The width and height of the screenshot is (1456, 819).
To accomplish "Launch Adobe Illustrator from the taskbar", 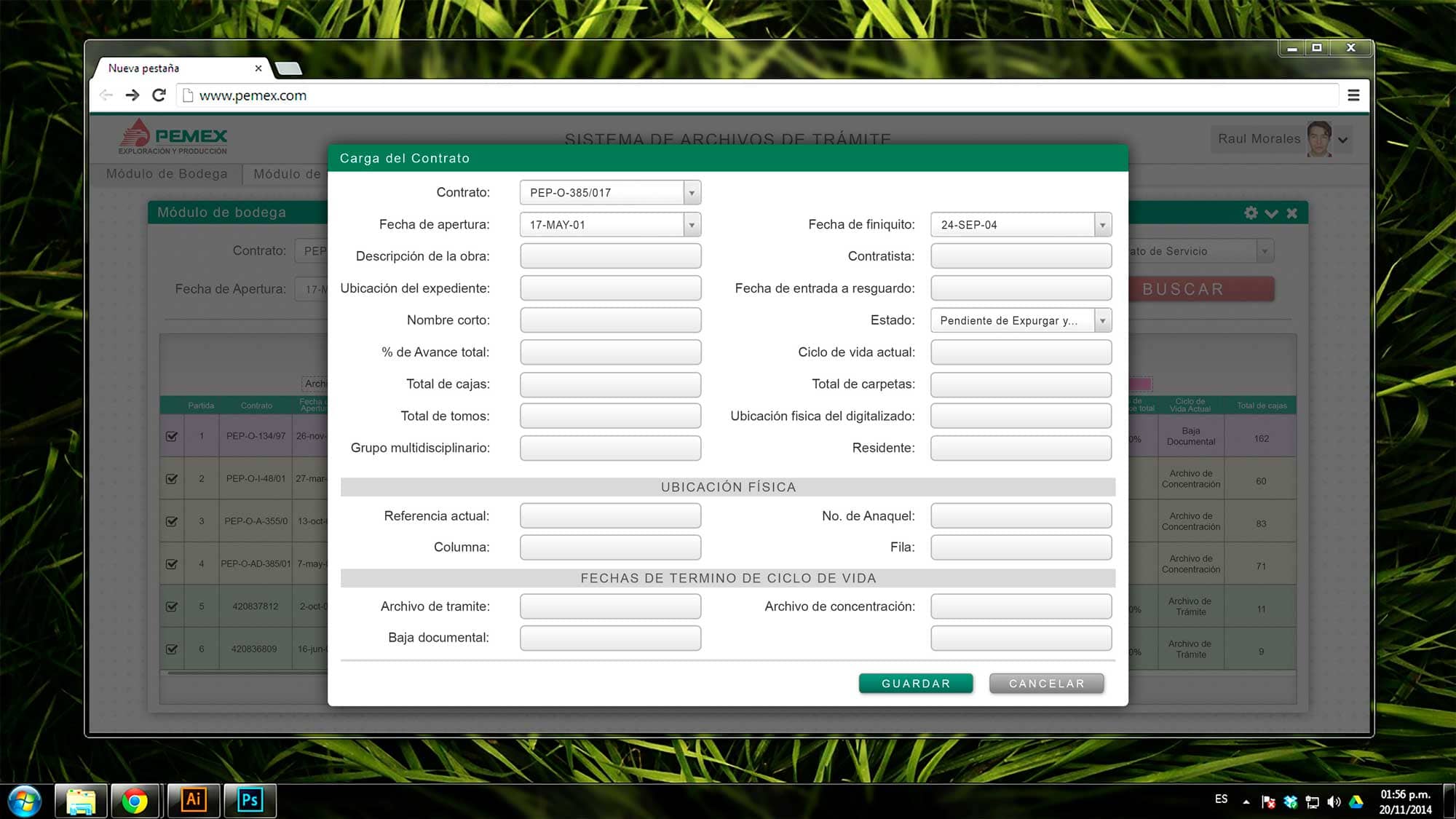I will coord(194,800).
